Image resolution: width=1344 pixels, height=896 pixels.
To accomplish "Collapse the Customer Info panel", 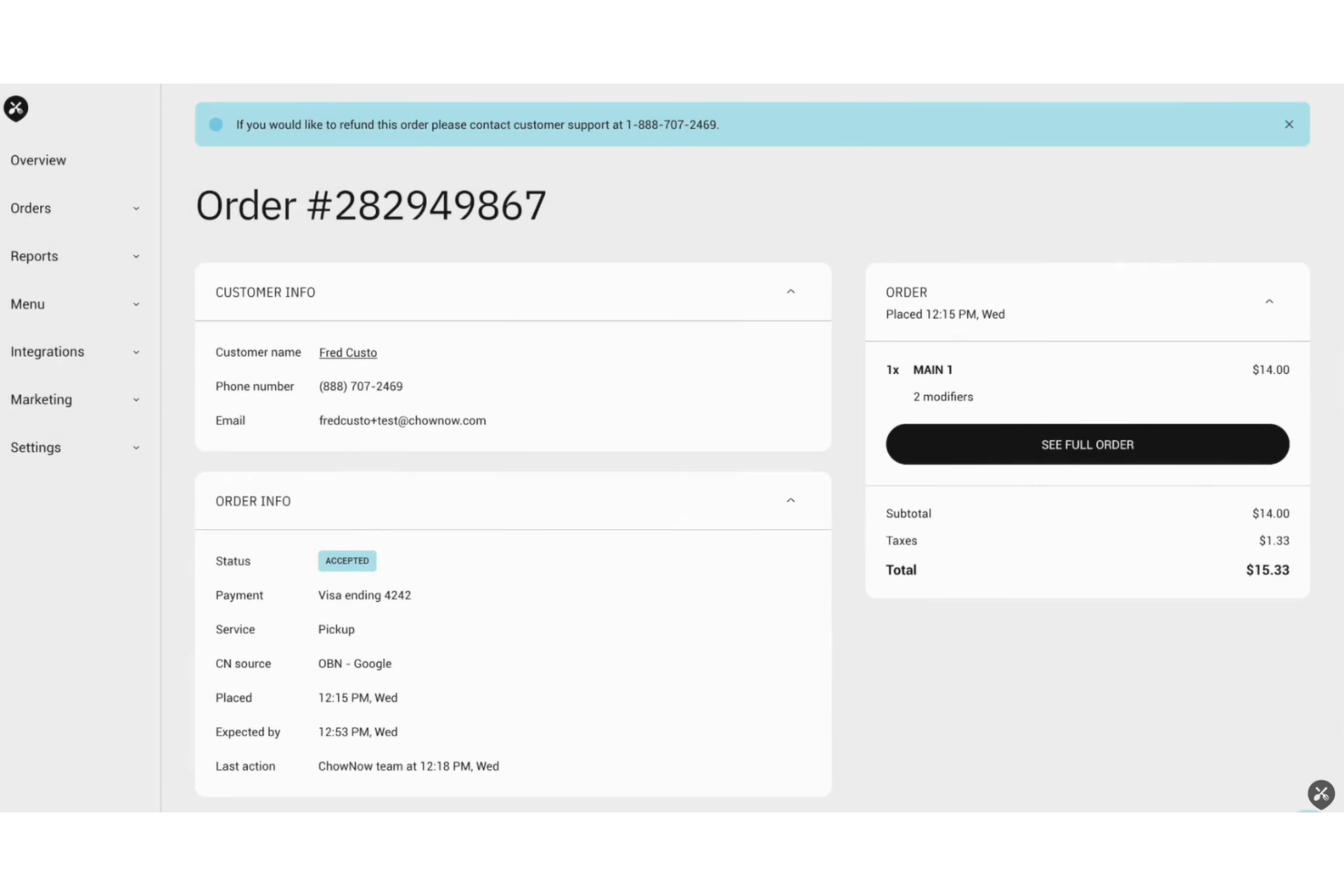I will click(790, 291).
